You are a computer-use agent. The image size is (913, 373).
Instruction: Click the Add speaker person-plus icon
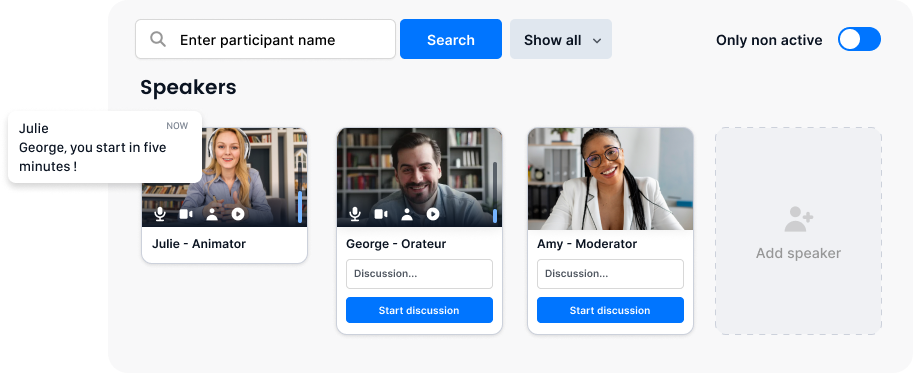[798, 219]
